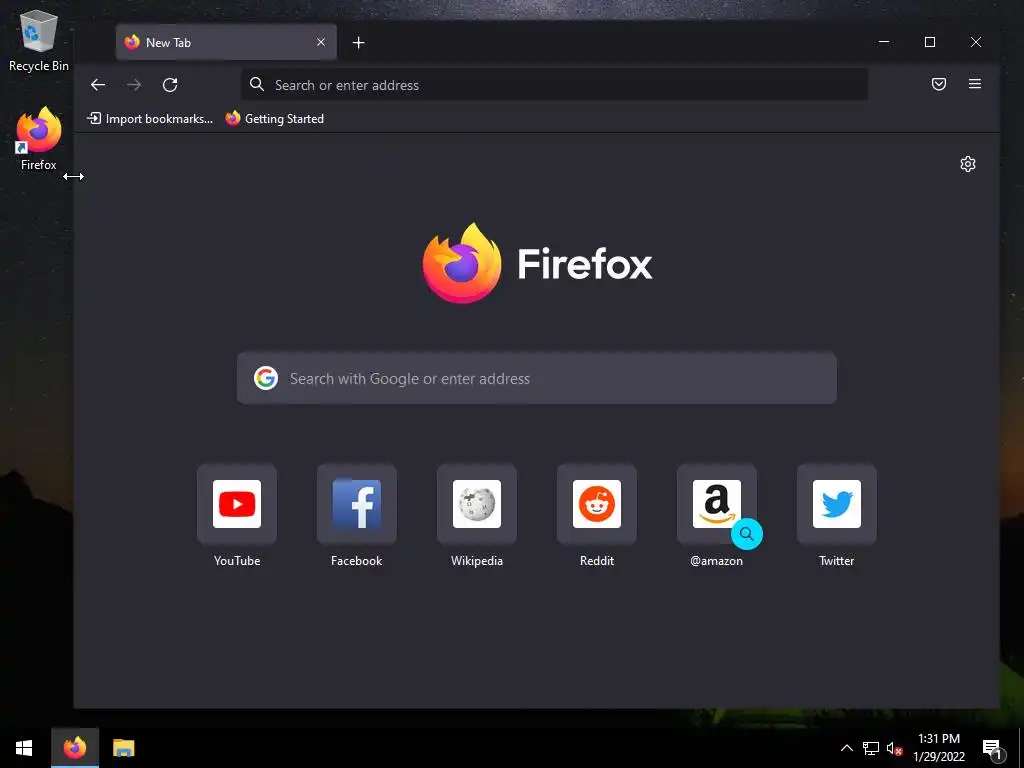Image resolution: width=1024 pixels, height=768 pixels.
Task: Maximize the Firefox window
Action: point(930,42)
